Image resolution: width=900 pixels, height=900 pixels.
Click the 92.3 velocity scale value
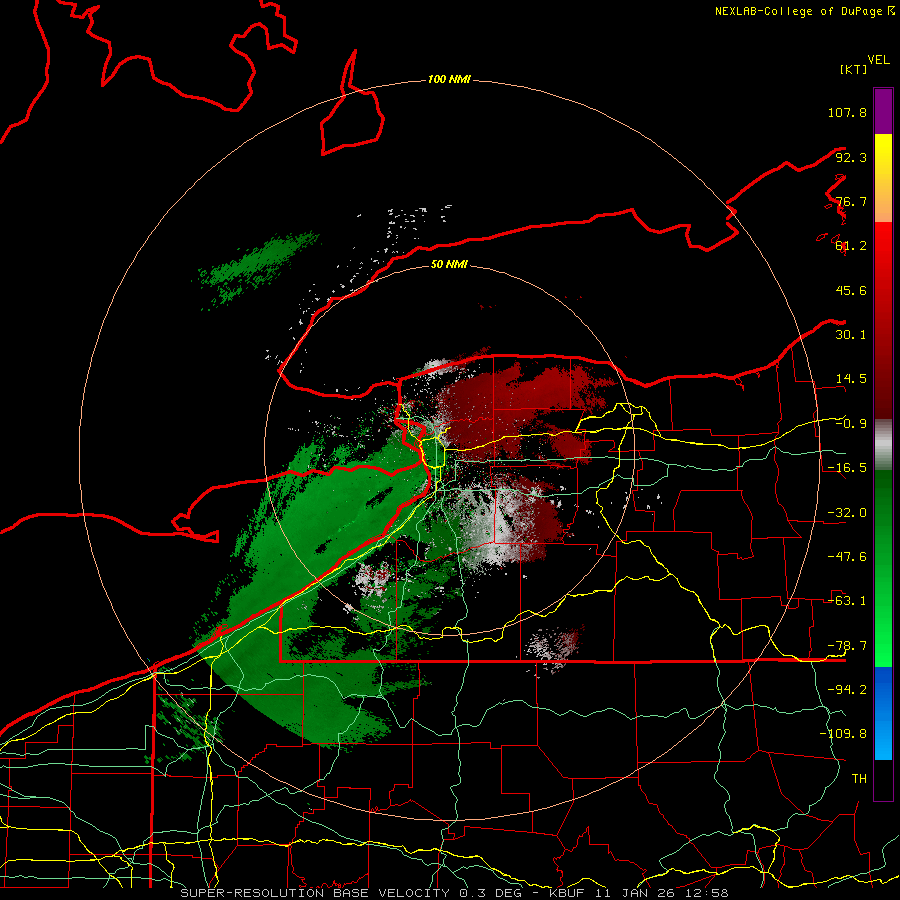(x=851, y=157)
